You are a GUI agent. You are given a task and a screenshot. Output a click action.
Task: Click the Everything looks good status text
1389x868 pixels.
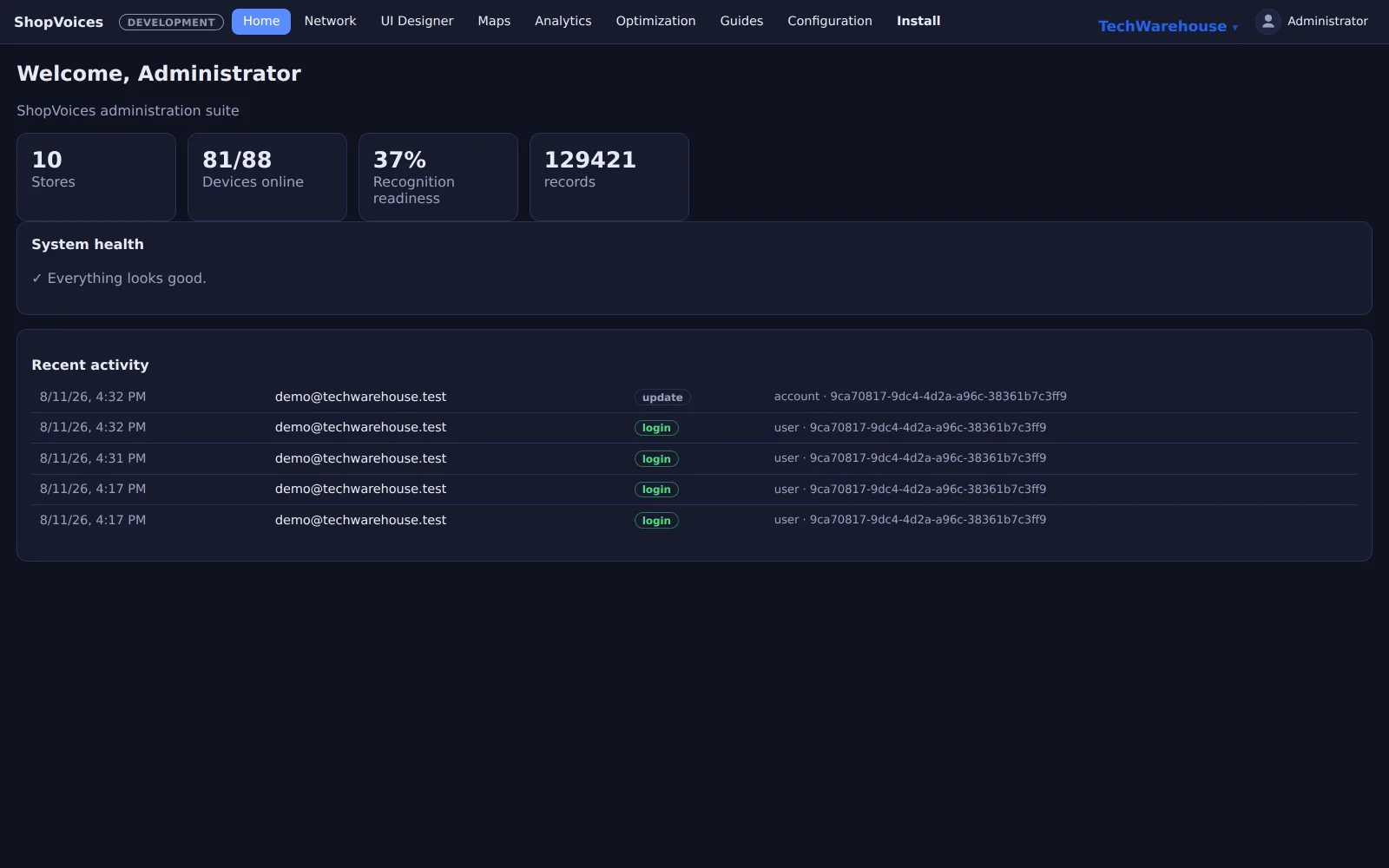click(119, 278)
